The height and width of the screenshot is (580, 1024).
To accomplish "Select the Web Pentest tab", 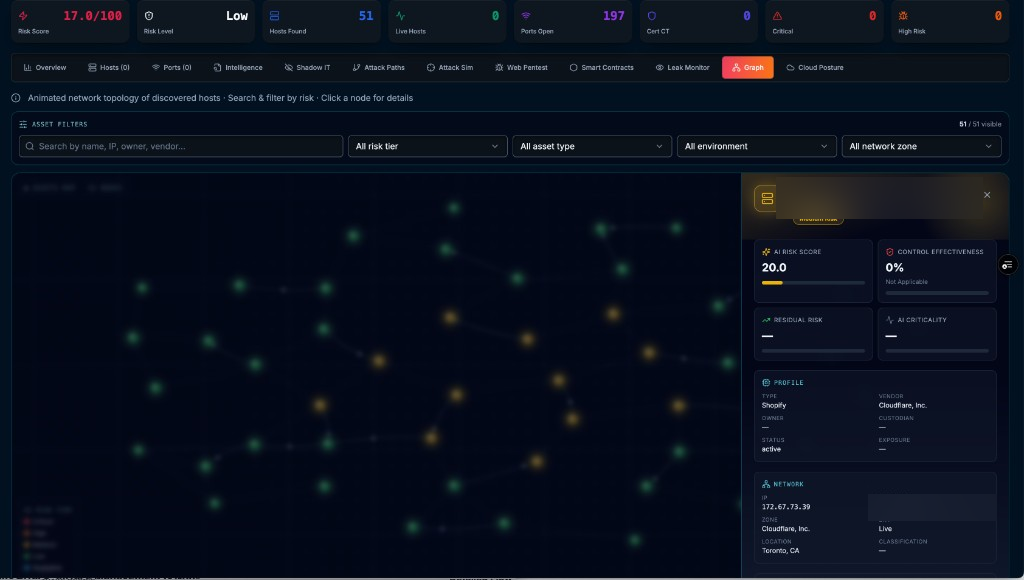I will [x=521, y=67].
